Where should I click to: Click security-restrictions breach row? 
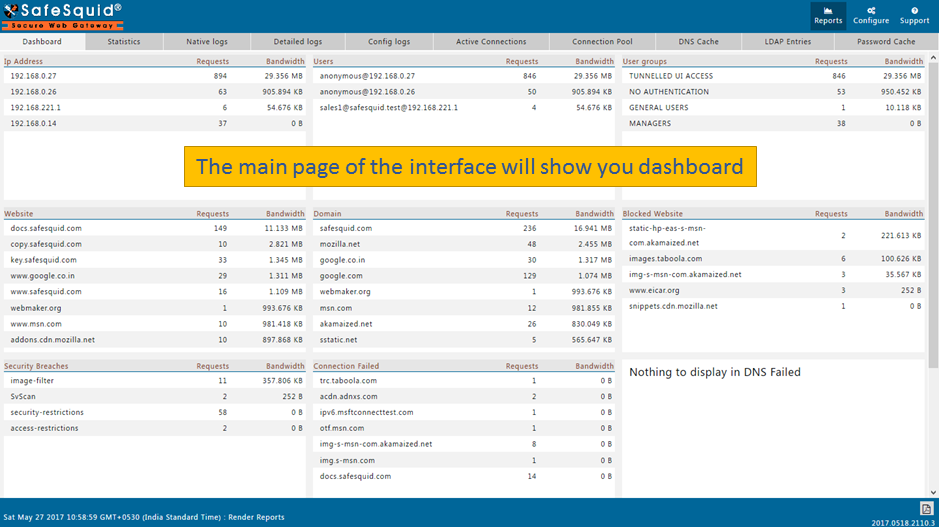click(155, 412)
